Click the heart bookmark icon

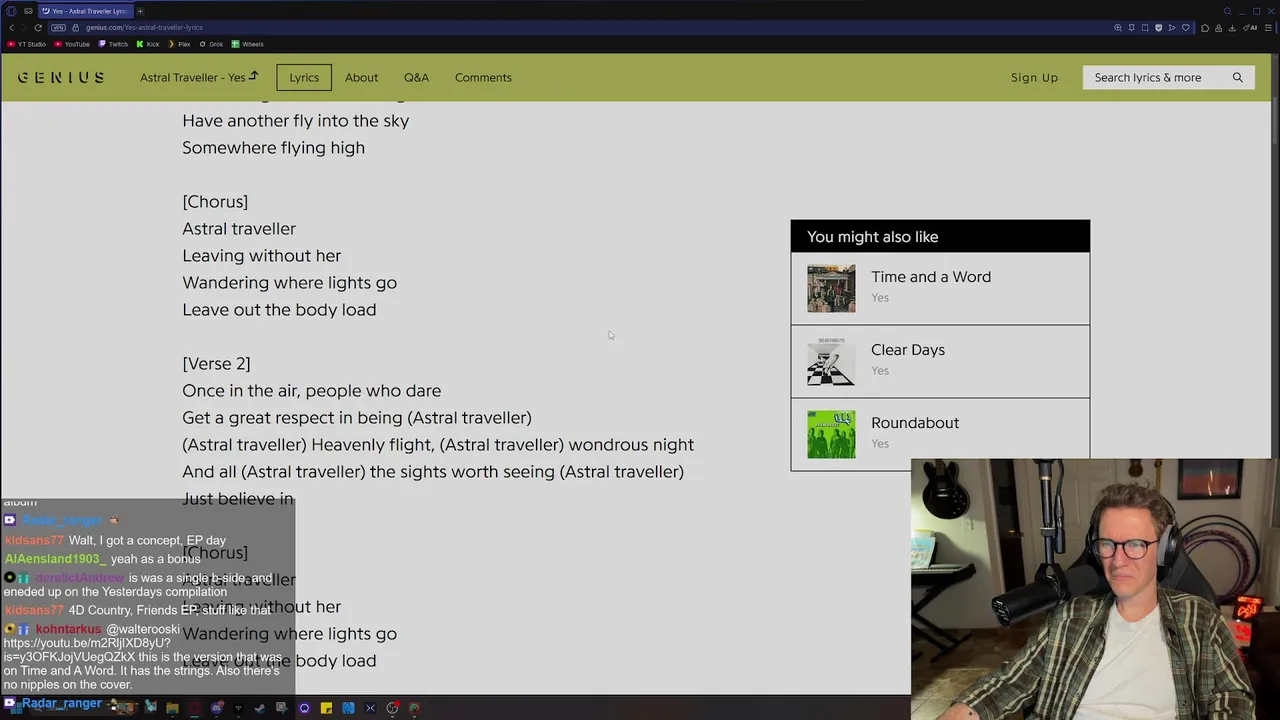point(1185,28)
